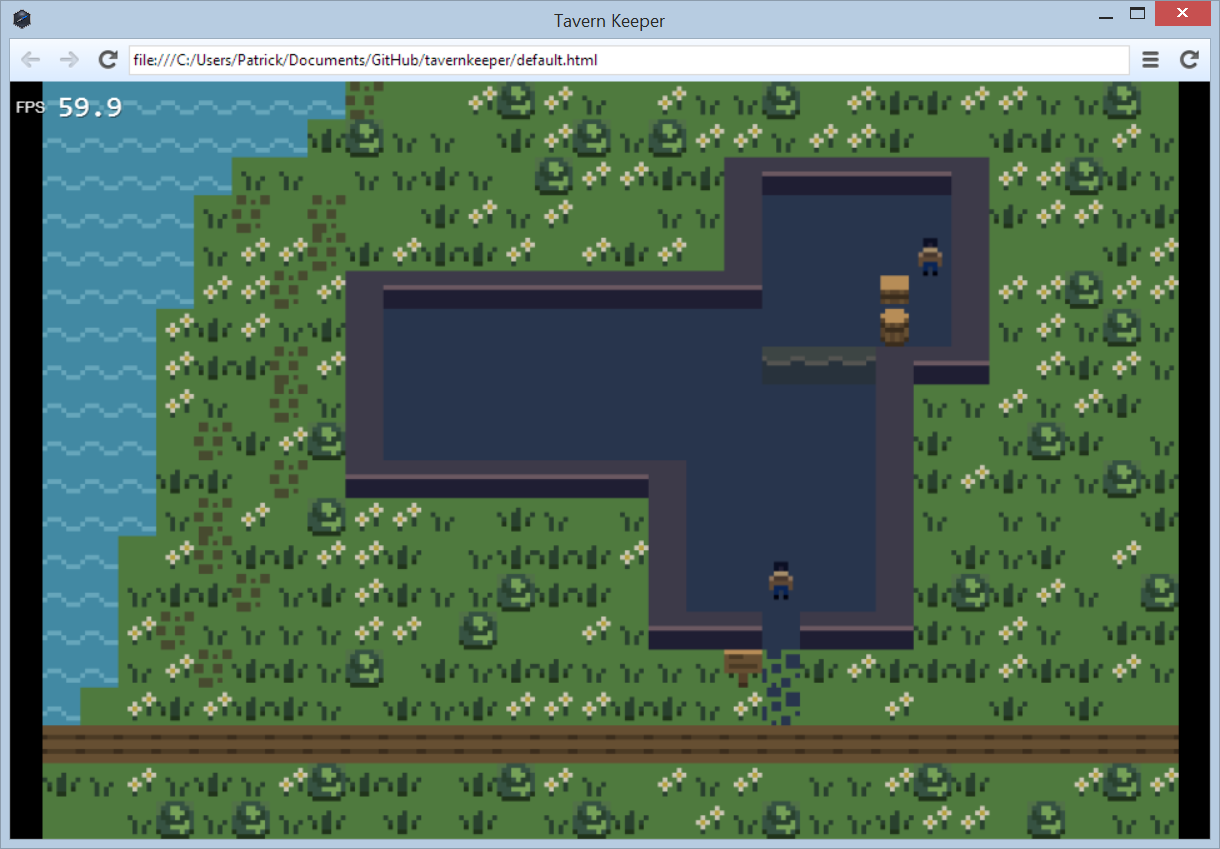Viewport: 1220px width, 849px height.
Task: Click the browser back arrow
Action: coord(31,60)
